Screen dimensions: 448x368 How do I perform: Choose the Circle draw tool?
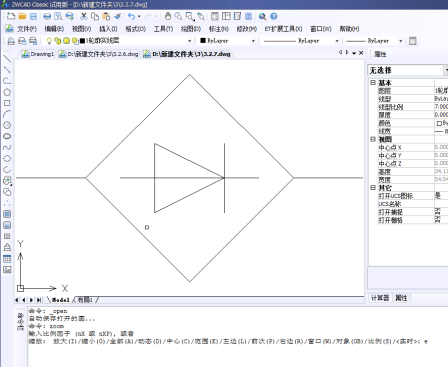tap(7, 125)
